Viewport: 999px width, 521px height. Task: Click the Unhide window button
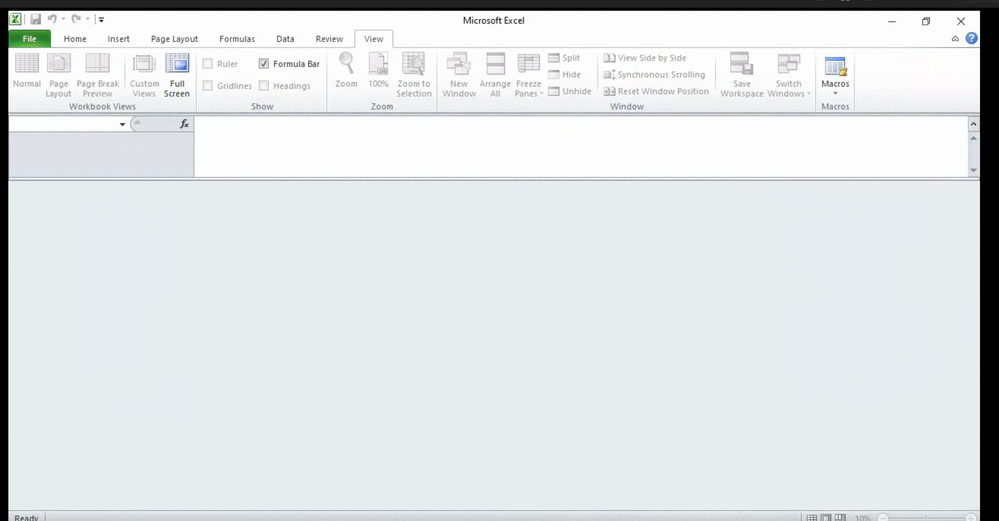(570, 91)
